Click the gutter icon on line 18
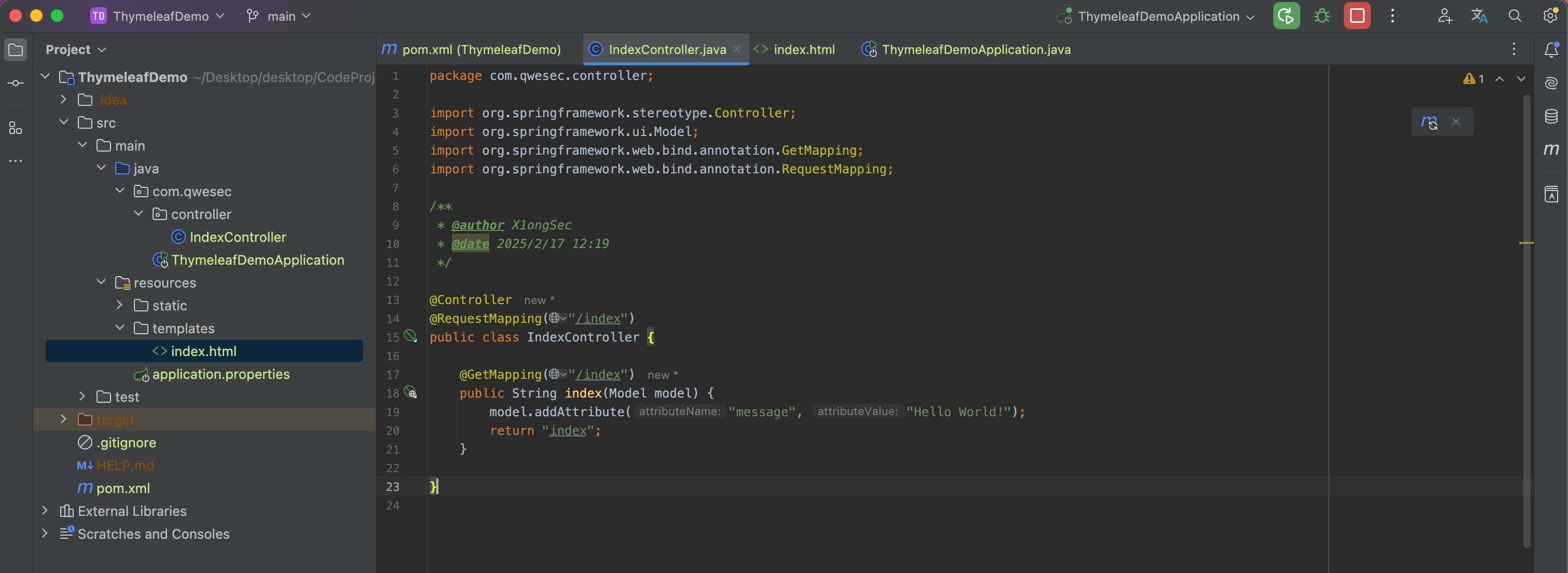Image resolution: width=1568 pixels, height=573 pixels. tap(410, 392)
